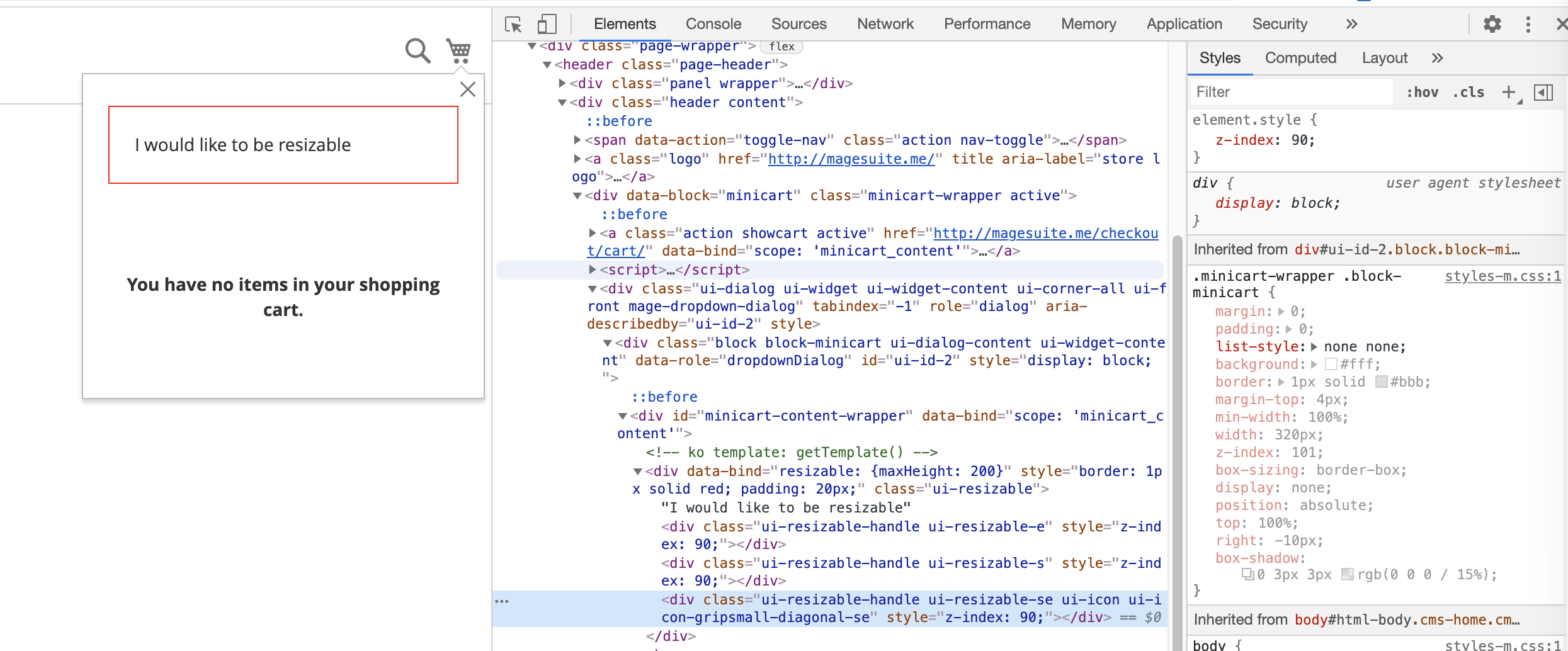Close the minicart dialog with the X
Viewport: 1568px width, 651px height.
468,89
